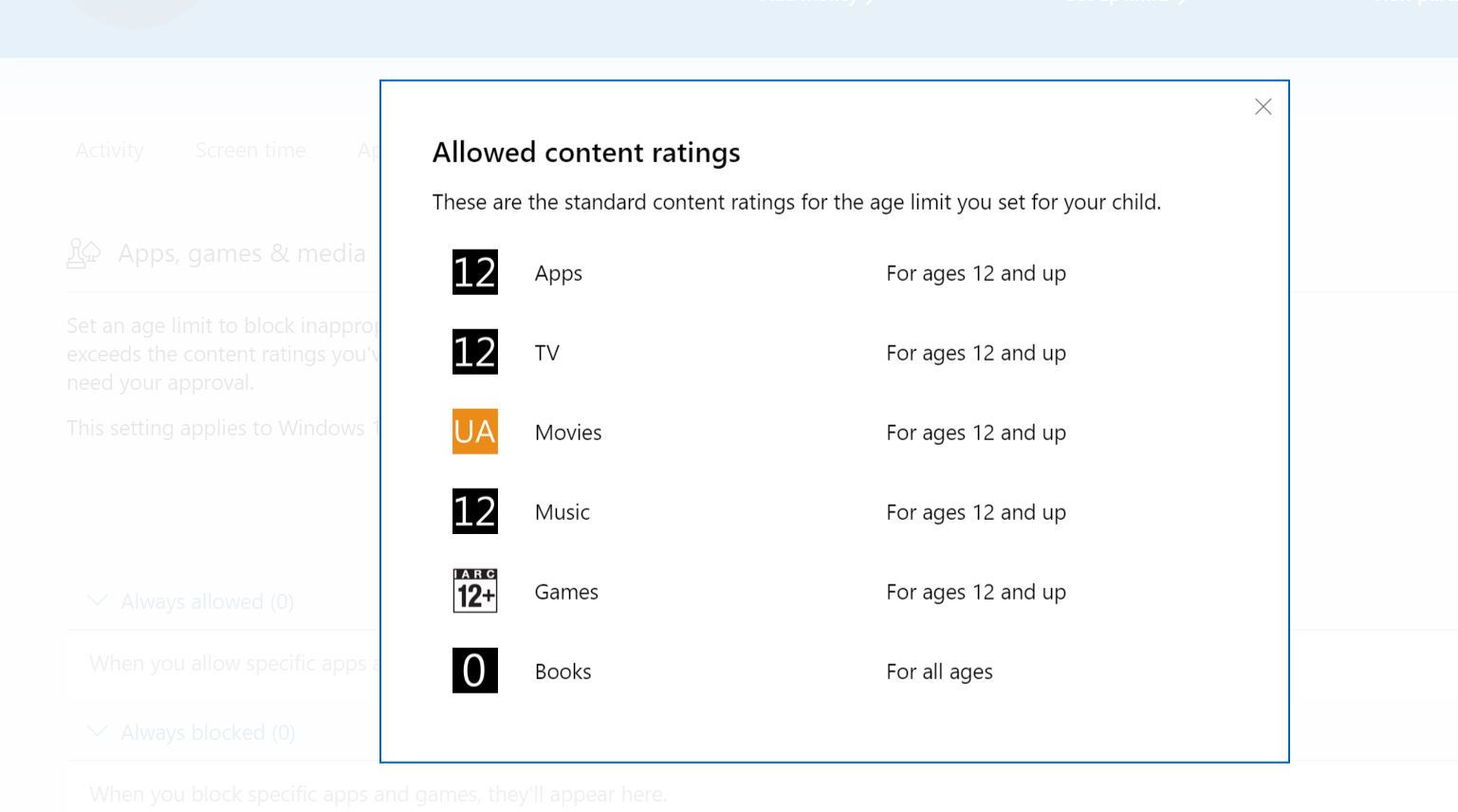Click the Books 0 rating icon
This screenshot has width=1458, height=812.
tap(474, 671)
